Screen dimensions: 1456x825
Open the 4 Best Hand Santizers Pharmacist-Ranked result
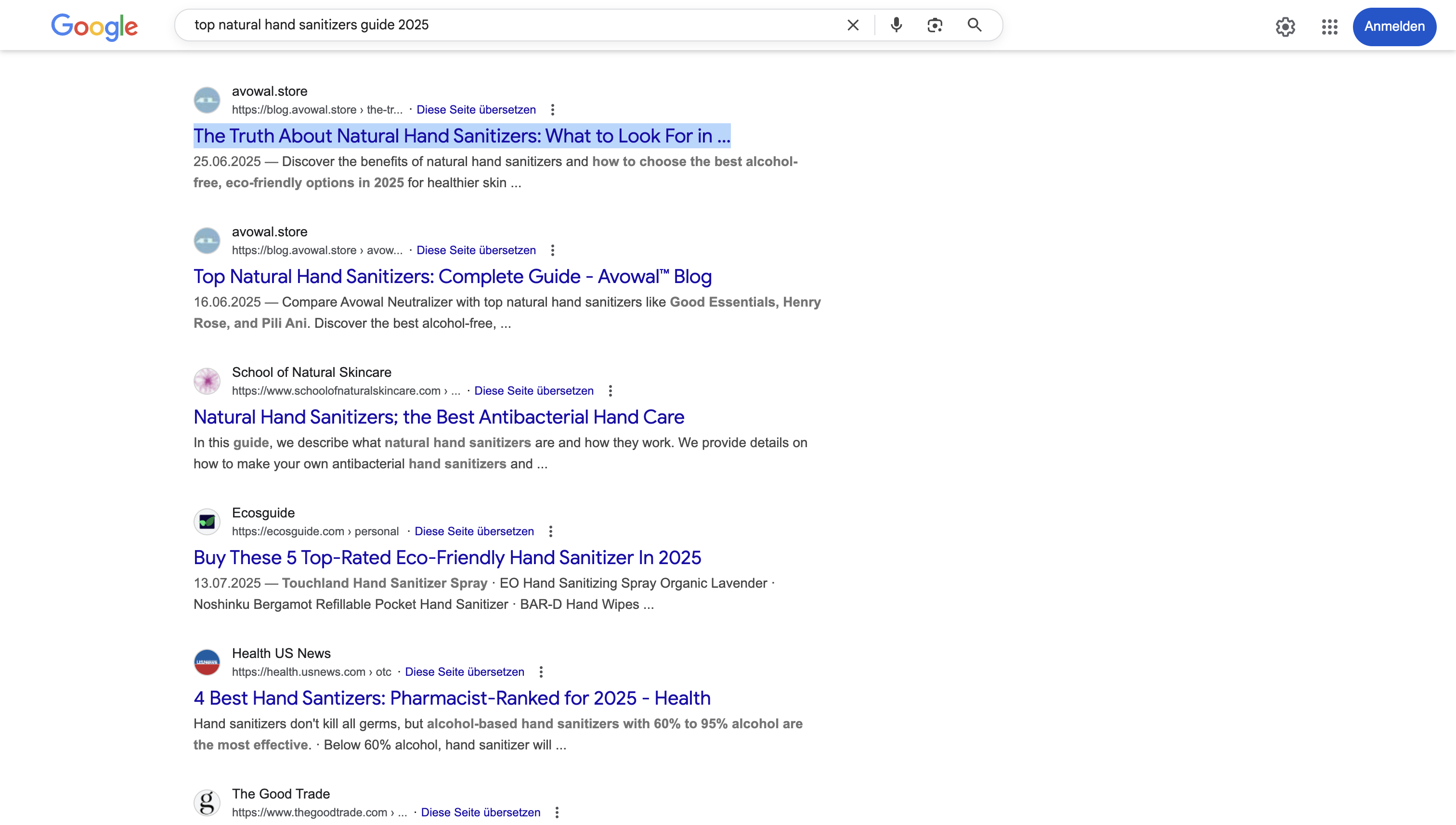click(x=452, y=698)
